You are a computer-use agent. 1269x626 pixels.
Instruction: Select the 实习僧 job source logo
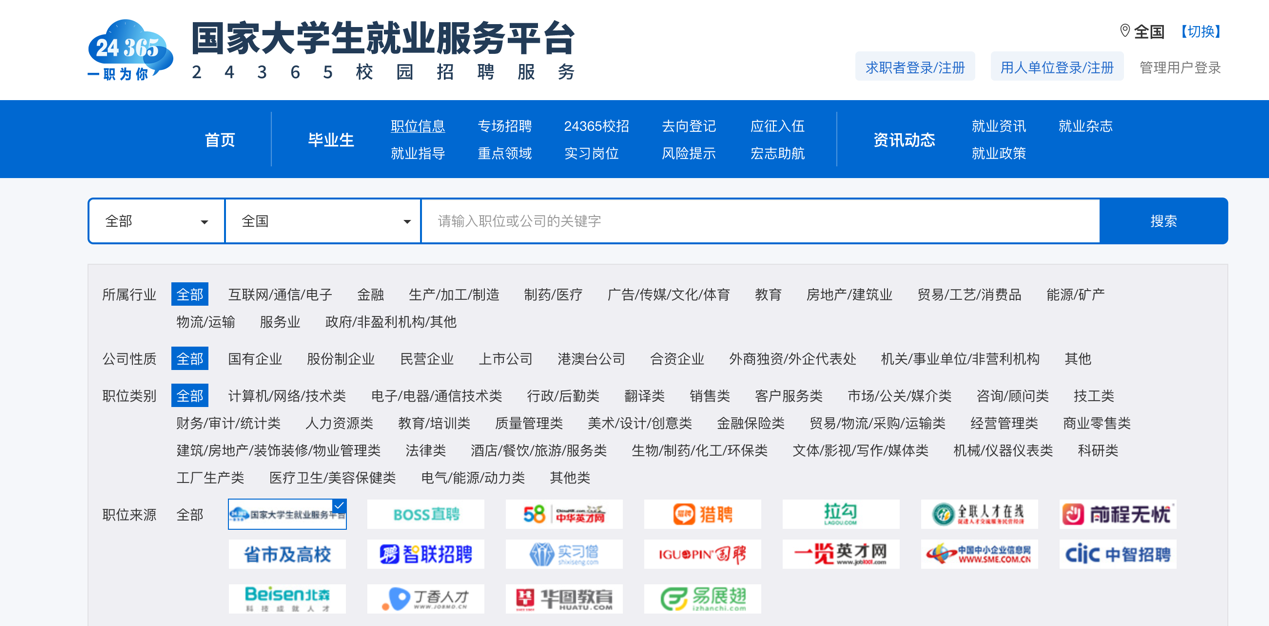(564, 554)
